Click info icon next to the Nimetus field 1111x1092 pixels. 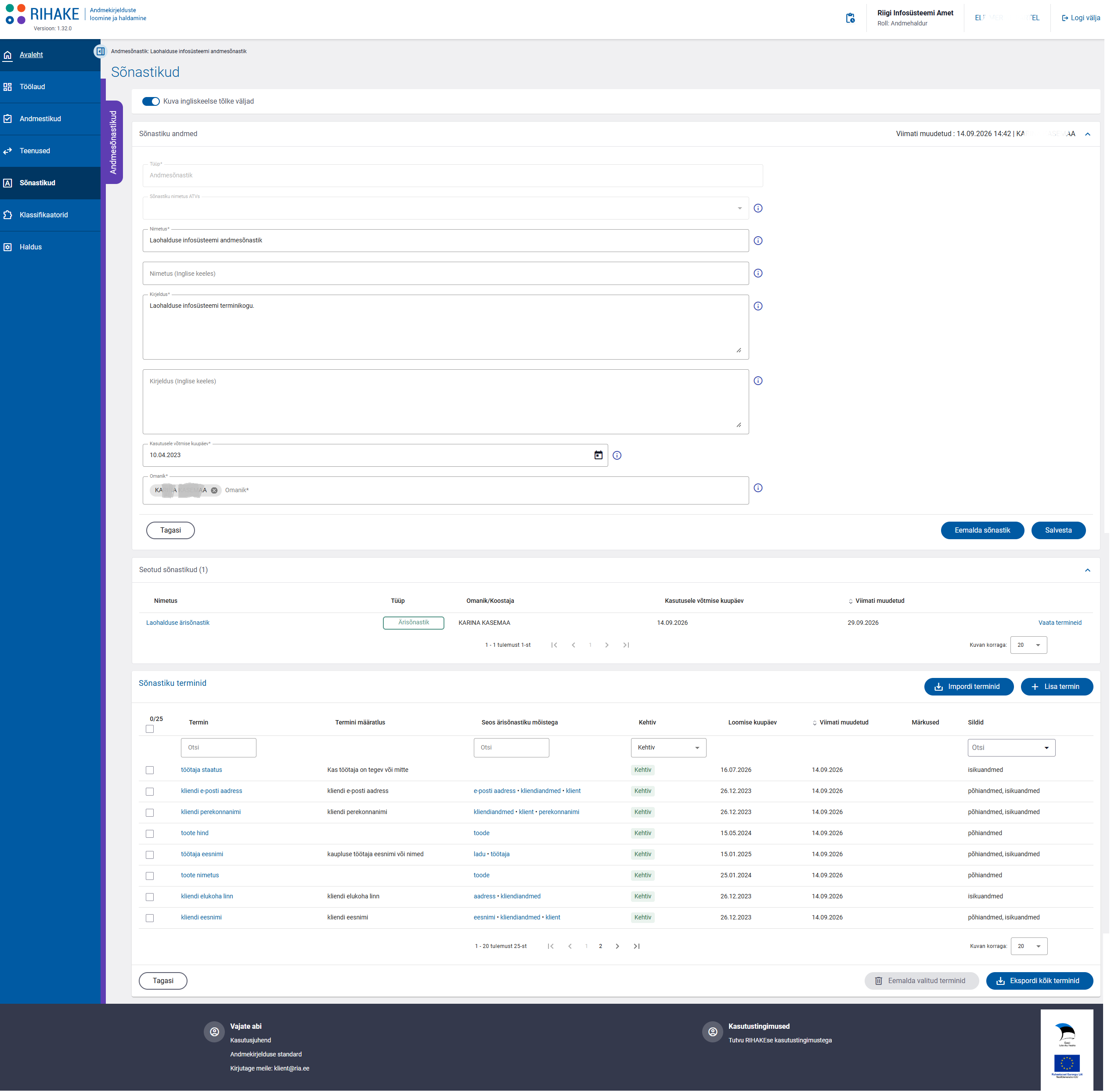tap(758, 241)
